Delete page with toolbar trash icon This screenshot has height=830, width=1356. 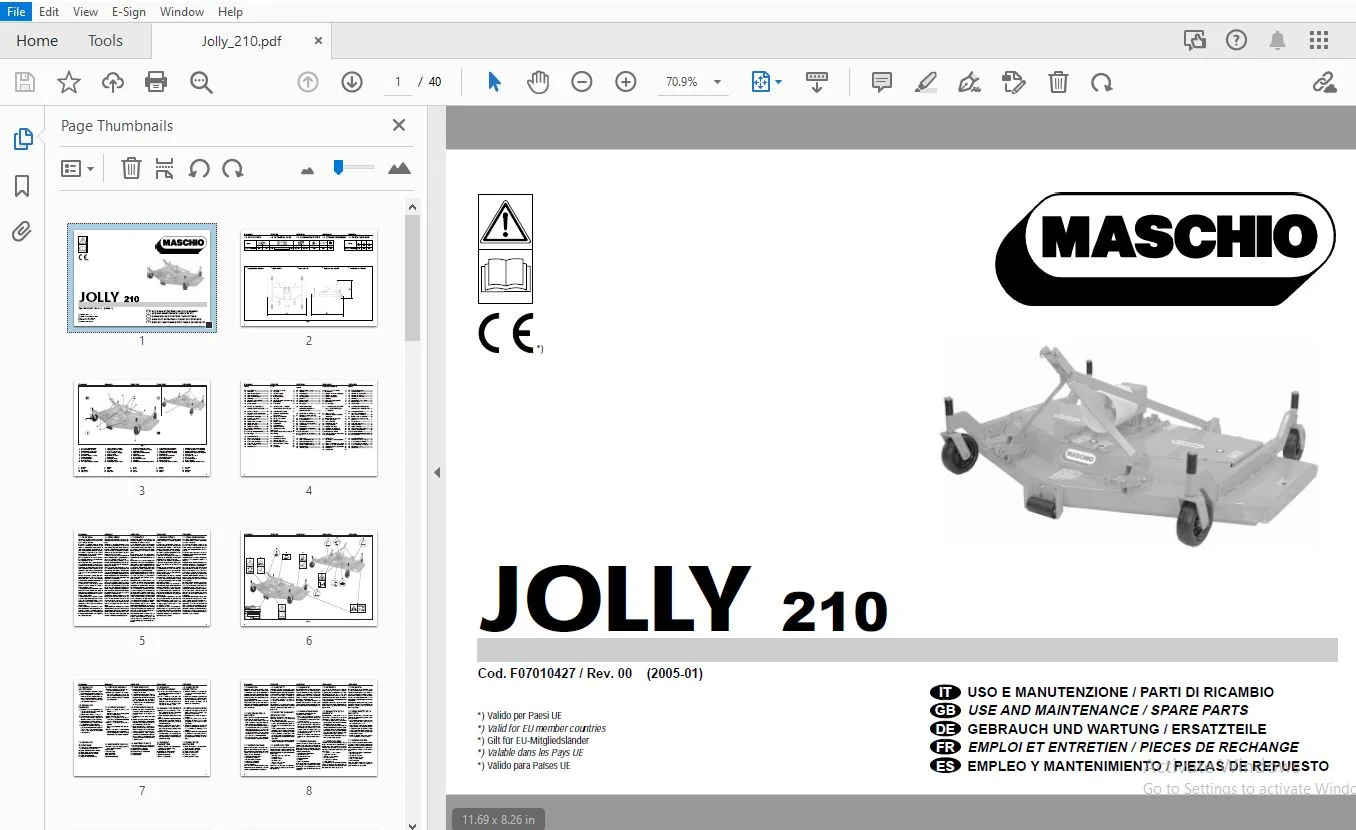[x=1058, y=82]
